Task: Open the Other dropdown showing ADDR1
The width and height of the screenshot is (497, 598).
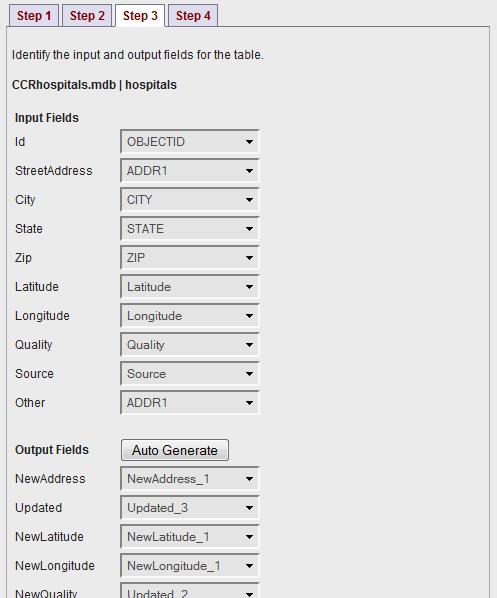Action: tap(190, 403)
